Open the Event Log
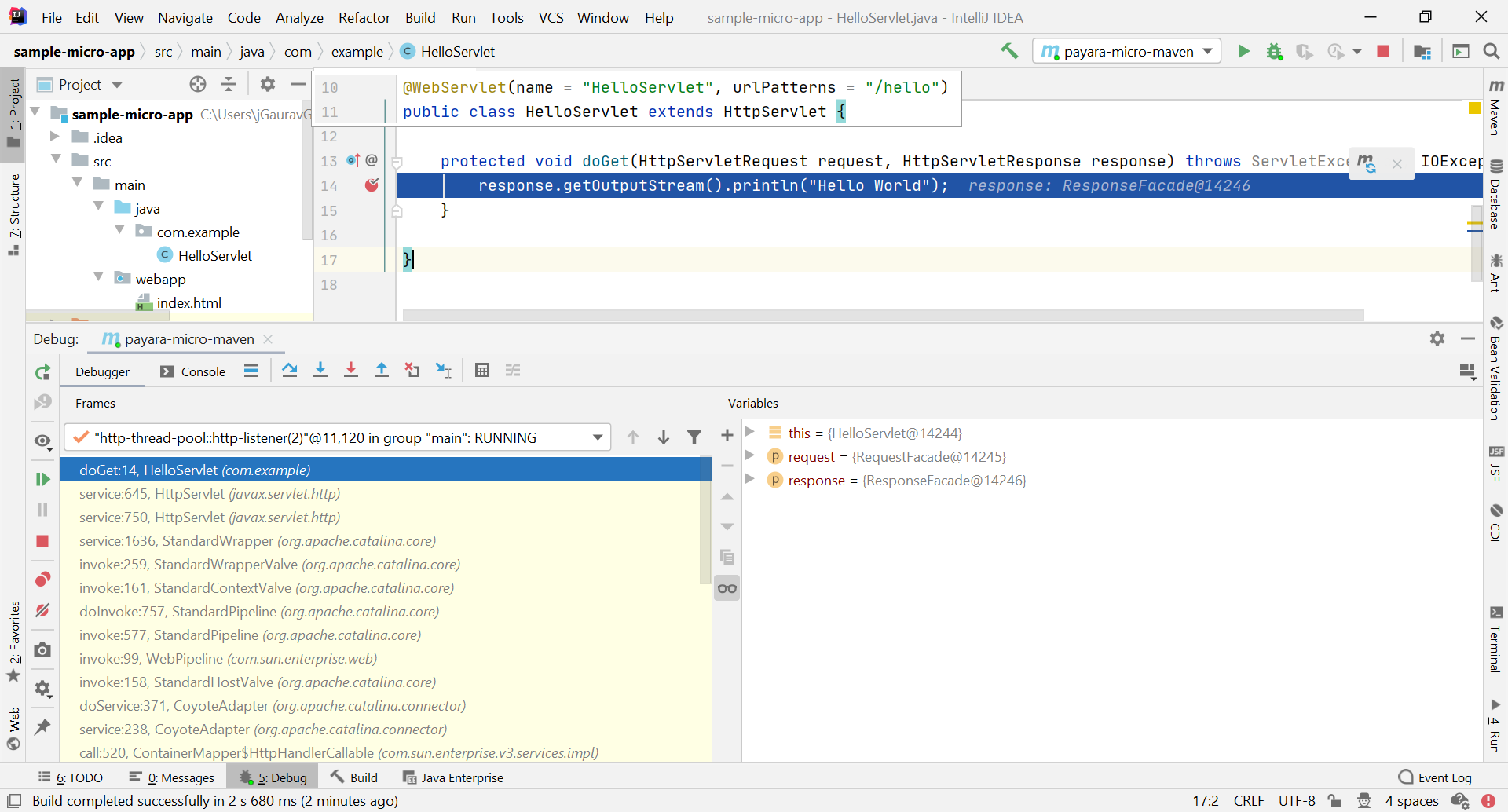 (x=1444, y=777)
